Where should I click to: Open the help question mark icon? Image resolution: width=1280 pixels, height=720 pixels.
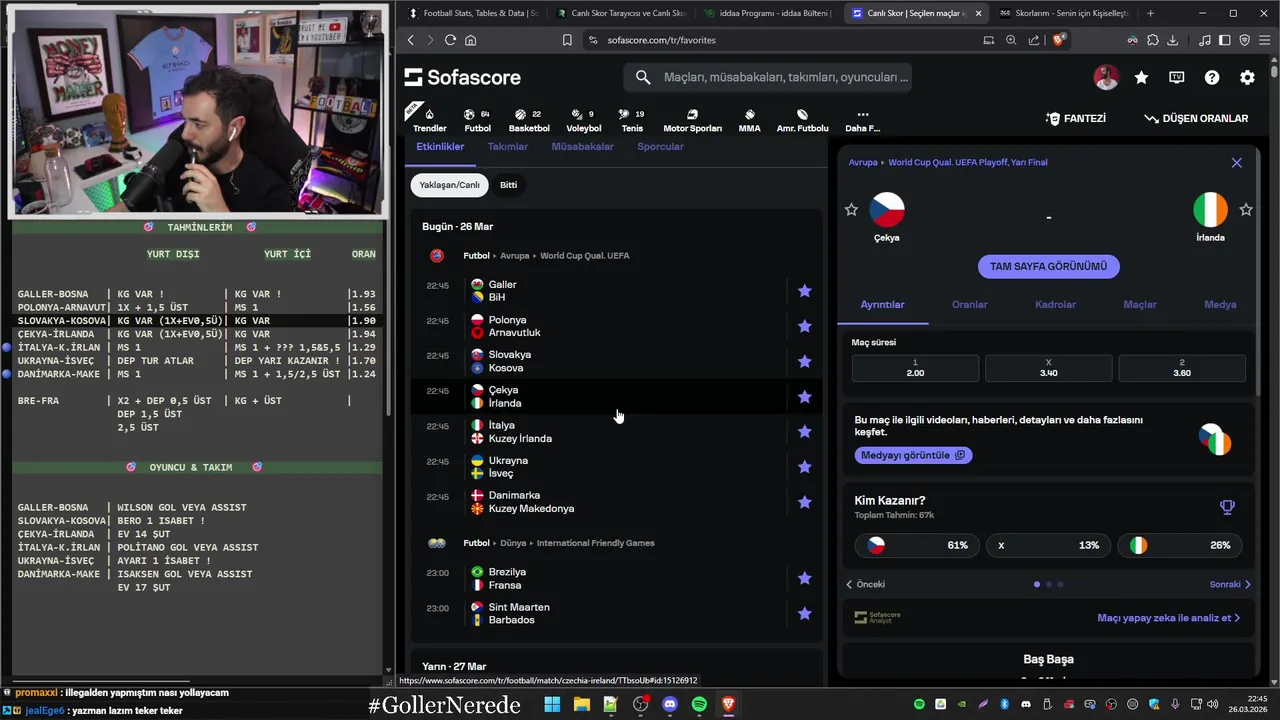1212,77
